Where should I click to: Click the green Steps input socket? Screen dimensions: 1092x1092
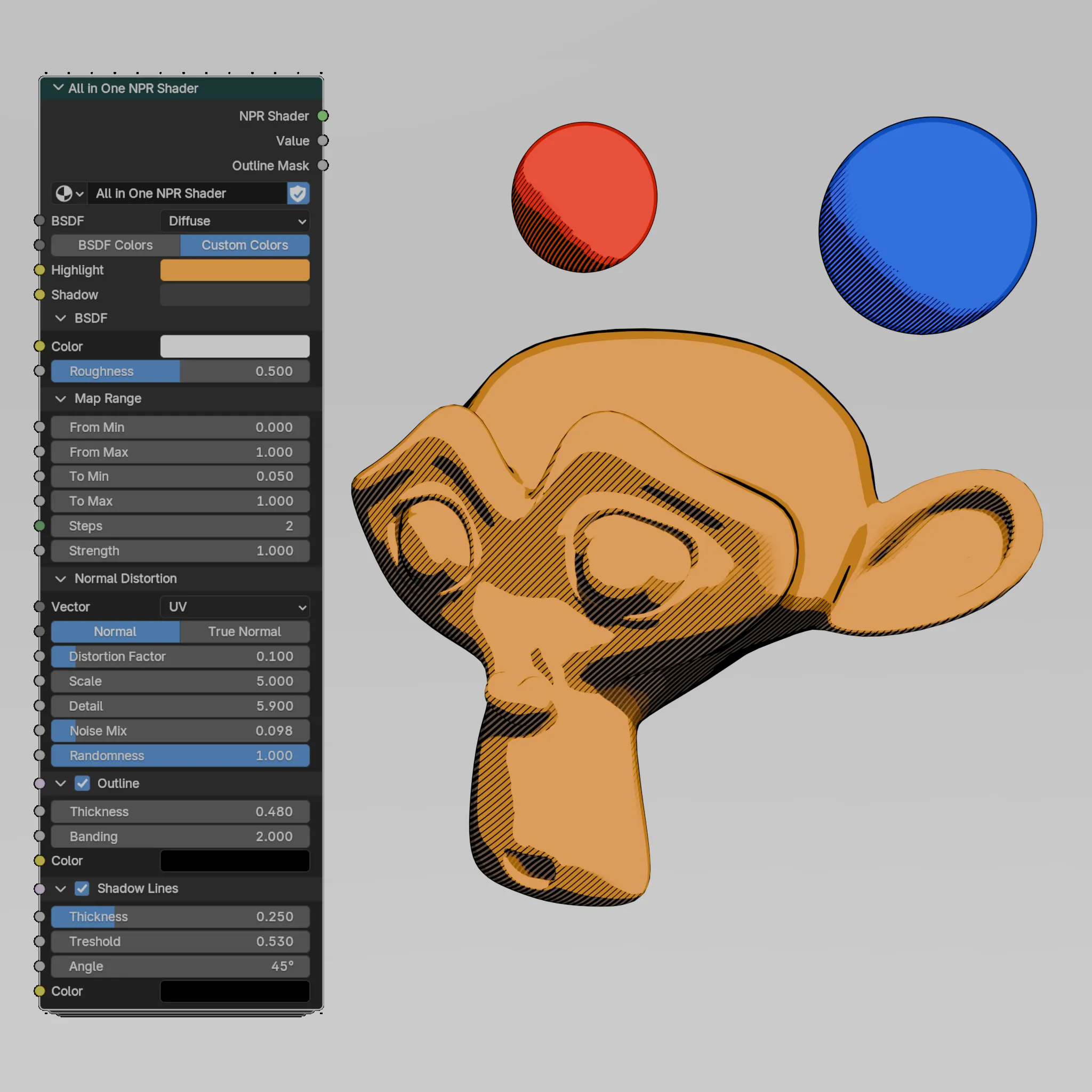pos(39,526)
